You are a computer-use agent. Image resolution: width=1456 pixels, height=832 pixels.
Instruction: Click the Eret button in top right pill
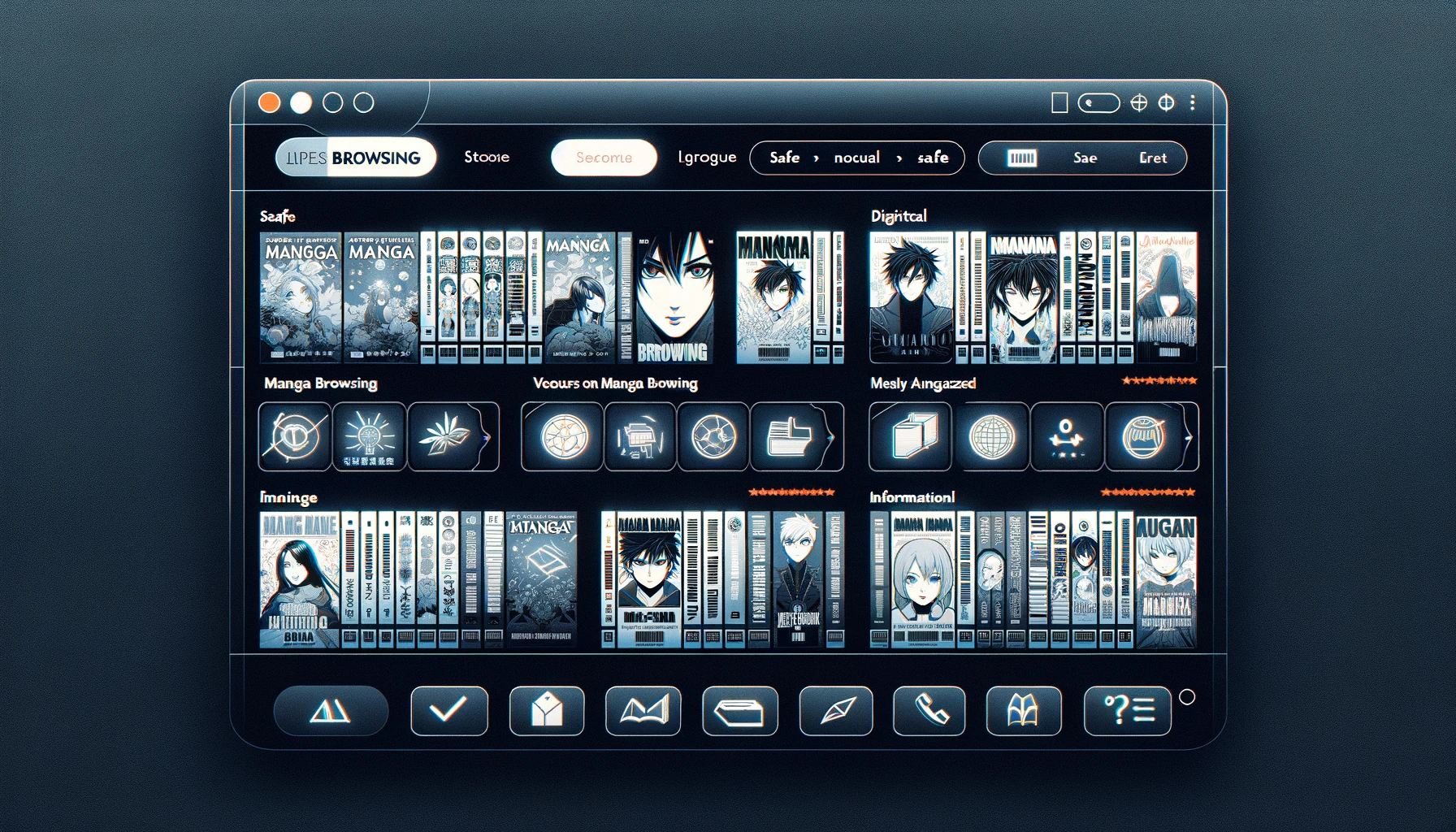[1153, 158]
